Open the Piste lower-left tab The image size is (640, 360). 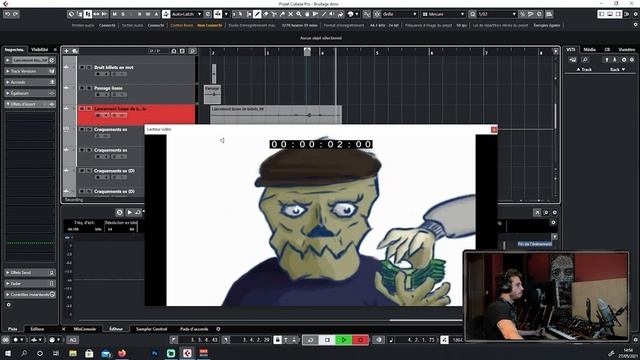13,329
